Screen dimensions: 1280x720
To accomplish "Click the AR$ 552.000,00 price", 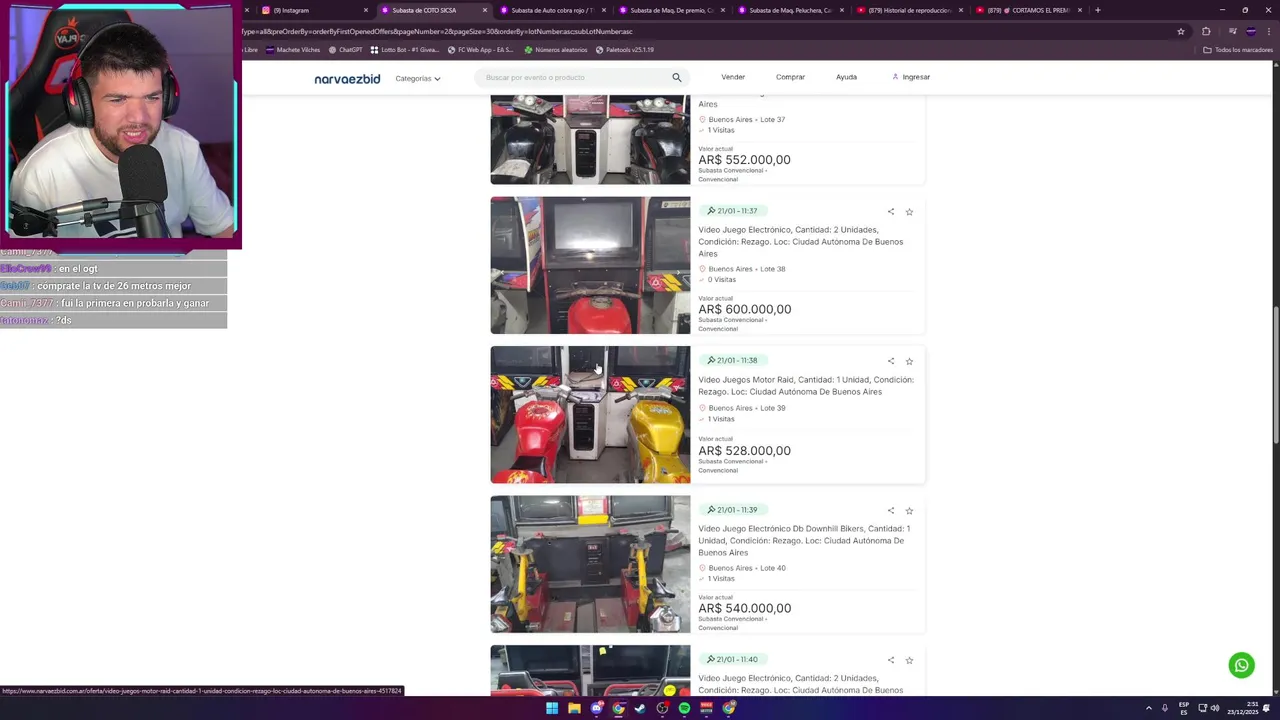I will click(x=744, y=160).
